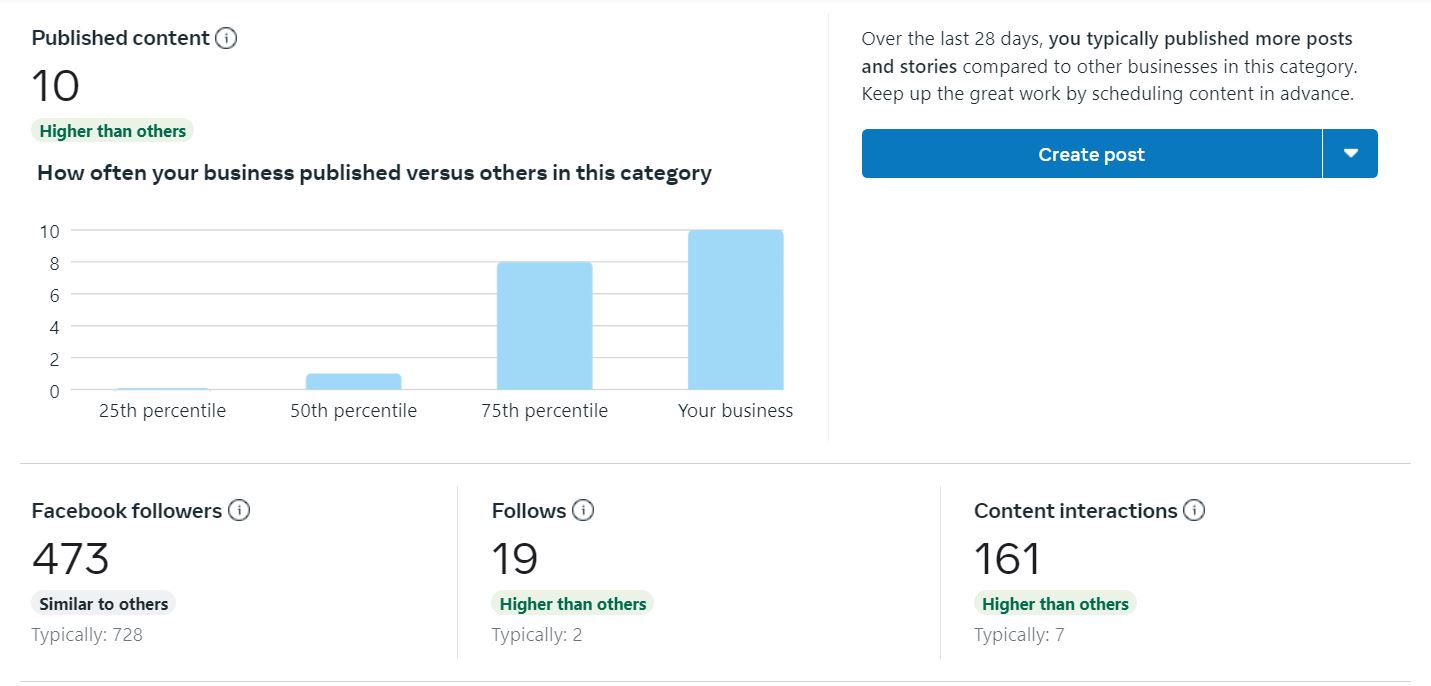Click the 75th percentile bar
The width and height of the screenshot is (1431, 686).
pyautogui.click(x=544, y=326)
